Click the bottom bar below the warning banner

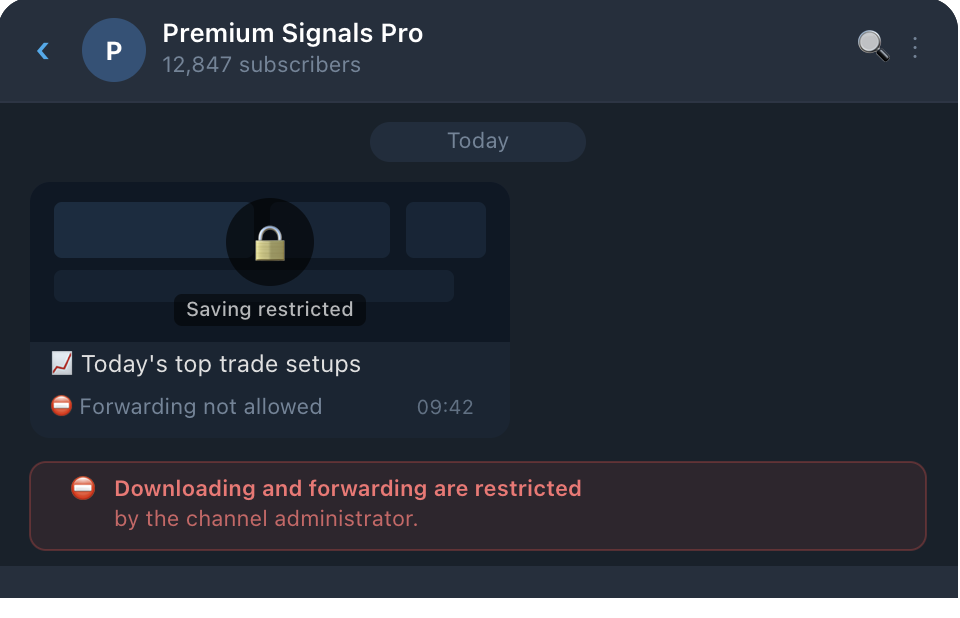[479, 582]
